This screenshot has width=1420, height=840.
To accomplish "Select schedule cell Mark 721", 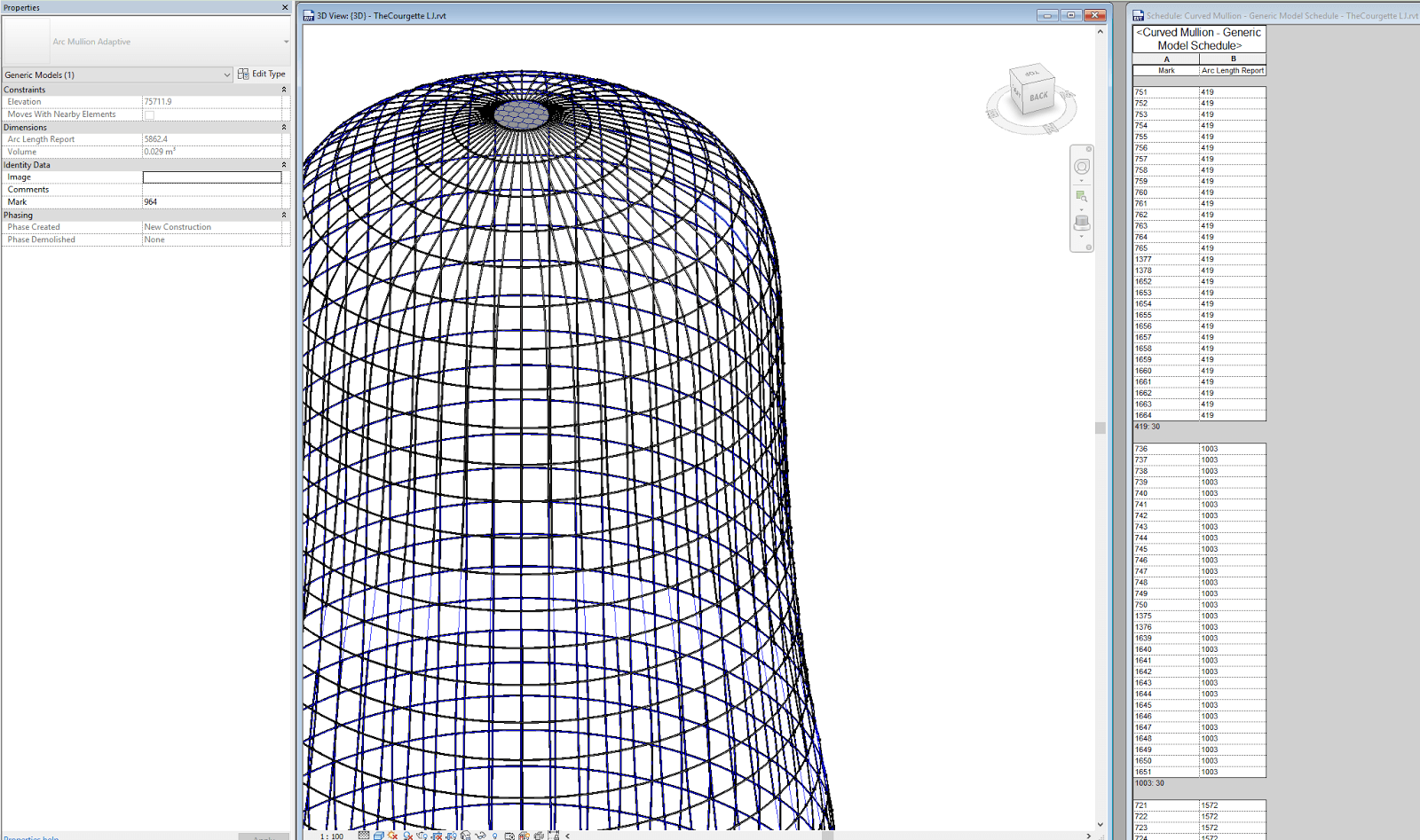I will [x=1166, y=805].
